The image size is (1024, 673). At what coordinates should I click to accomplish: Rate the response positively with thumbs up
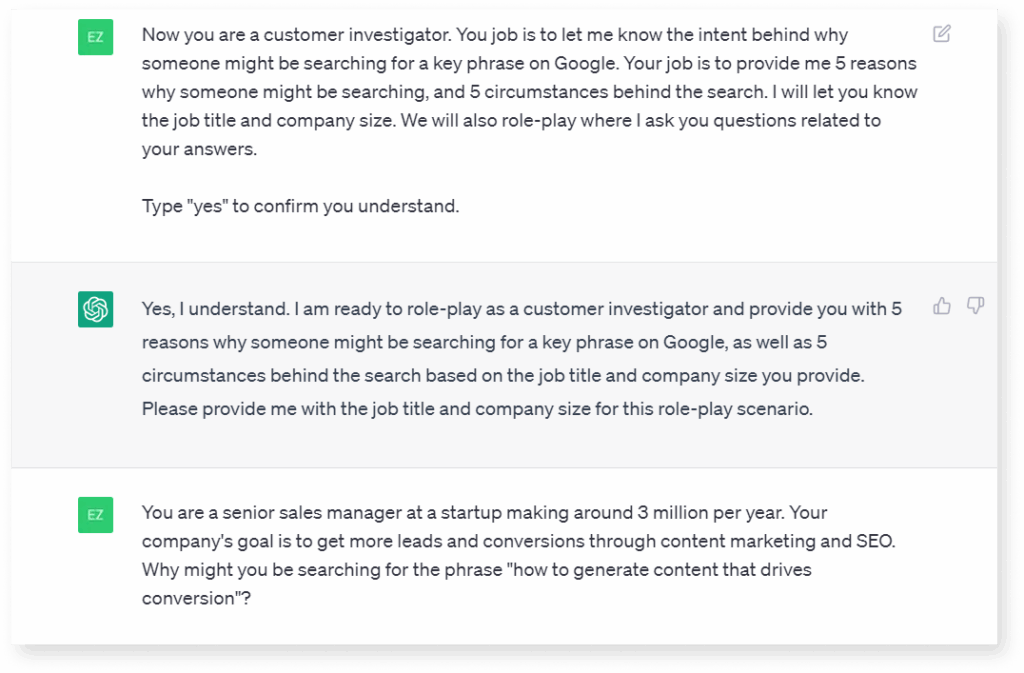point(941,306)
